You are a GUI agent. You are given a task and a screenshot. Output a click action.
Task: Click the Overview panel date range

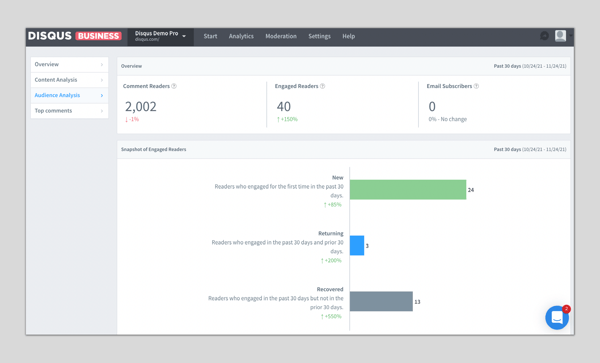(x=530, y=66)
